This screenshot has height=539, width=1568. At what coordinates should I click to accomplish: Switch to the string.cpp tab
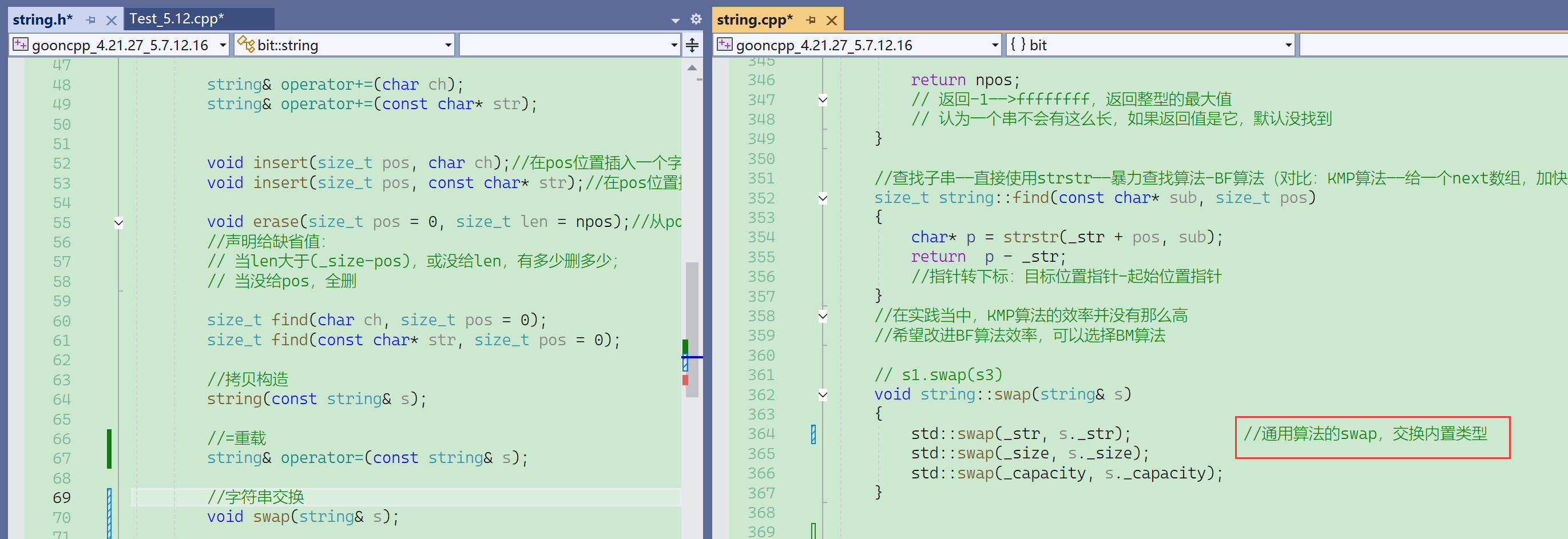tap(754, 19)
